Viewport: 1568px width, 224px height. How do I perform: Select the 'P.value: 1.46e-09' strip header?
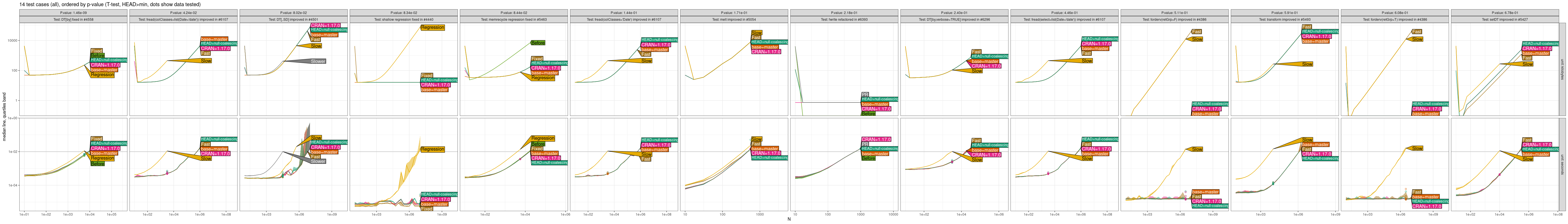click(x=73, y=12)
